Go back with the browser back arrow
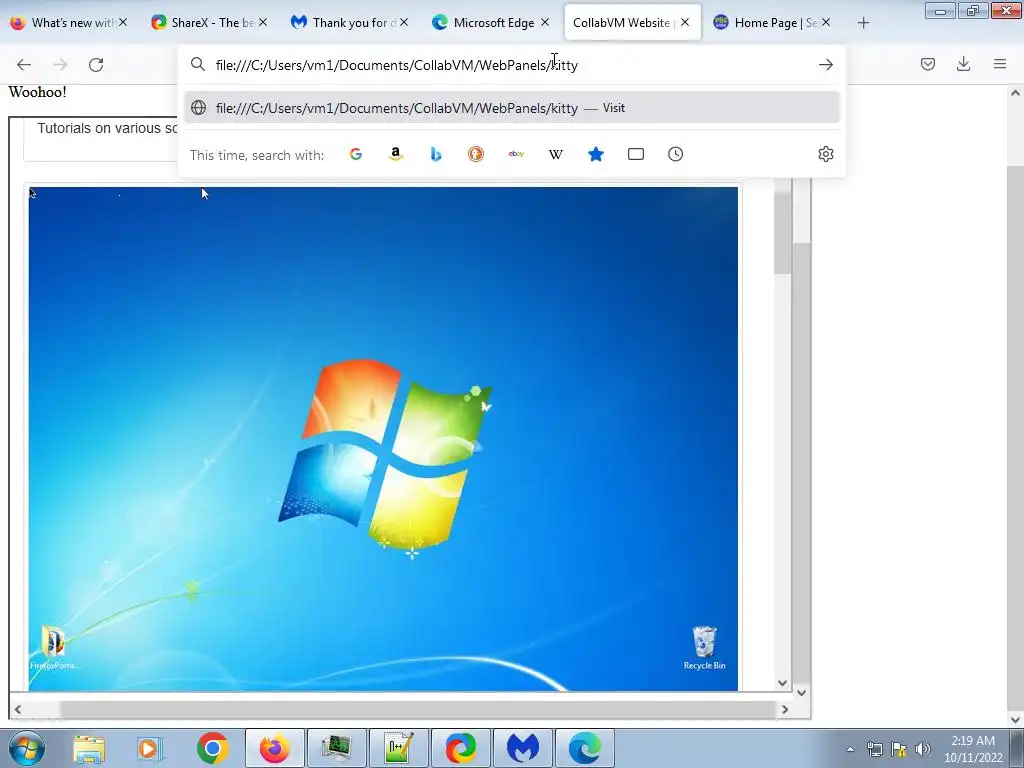 click(24, 65)
